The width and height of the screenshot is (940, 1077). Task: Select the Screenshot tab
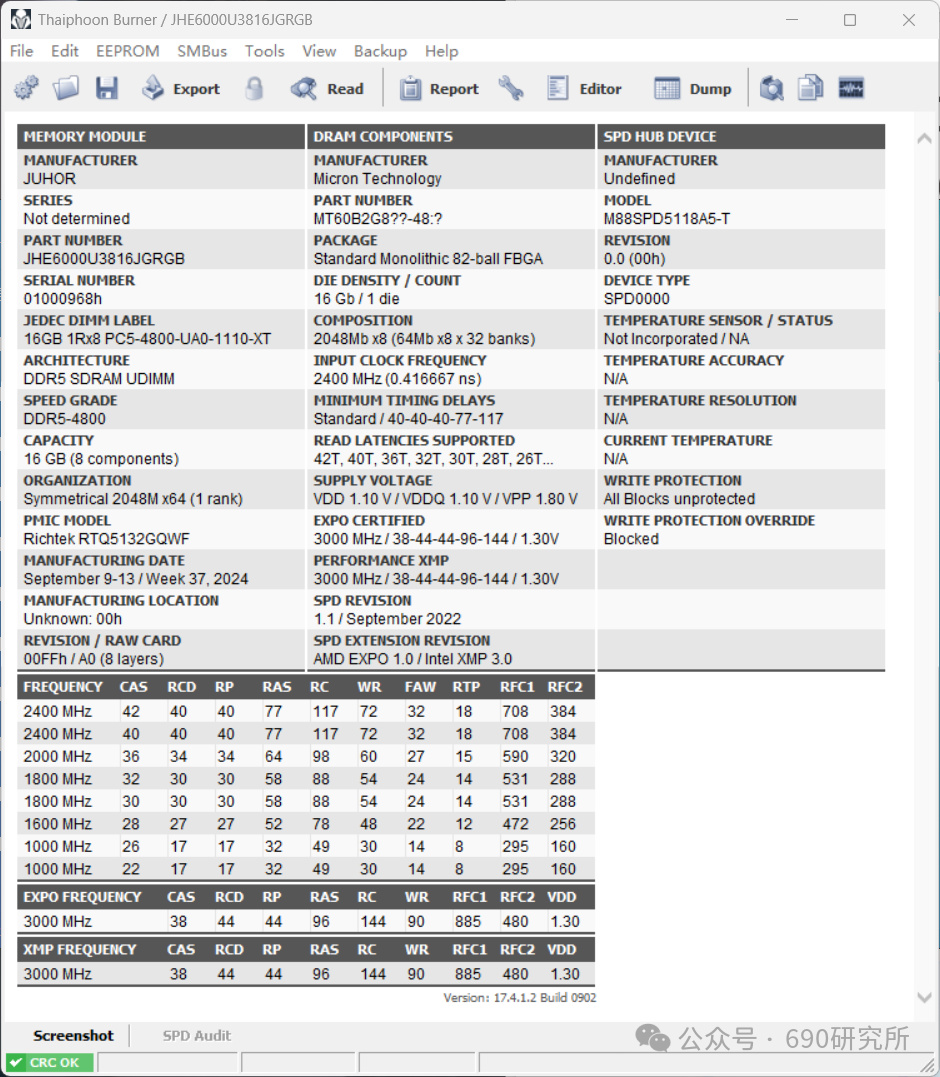[x=73, y=1035]
